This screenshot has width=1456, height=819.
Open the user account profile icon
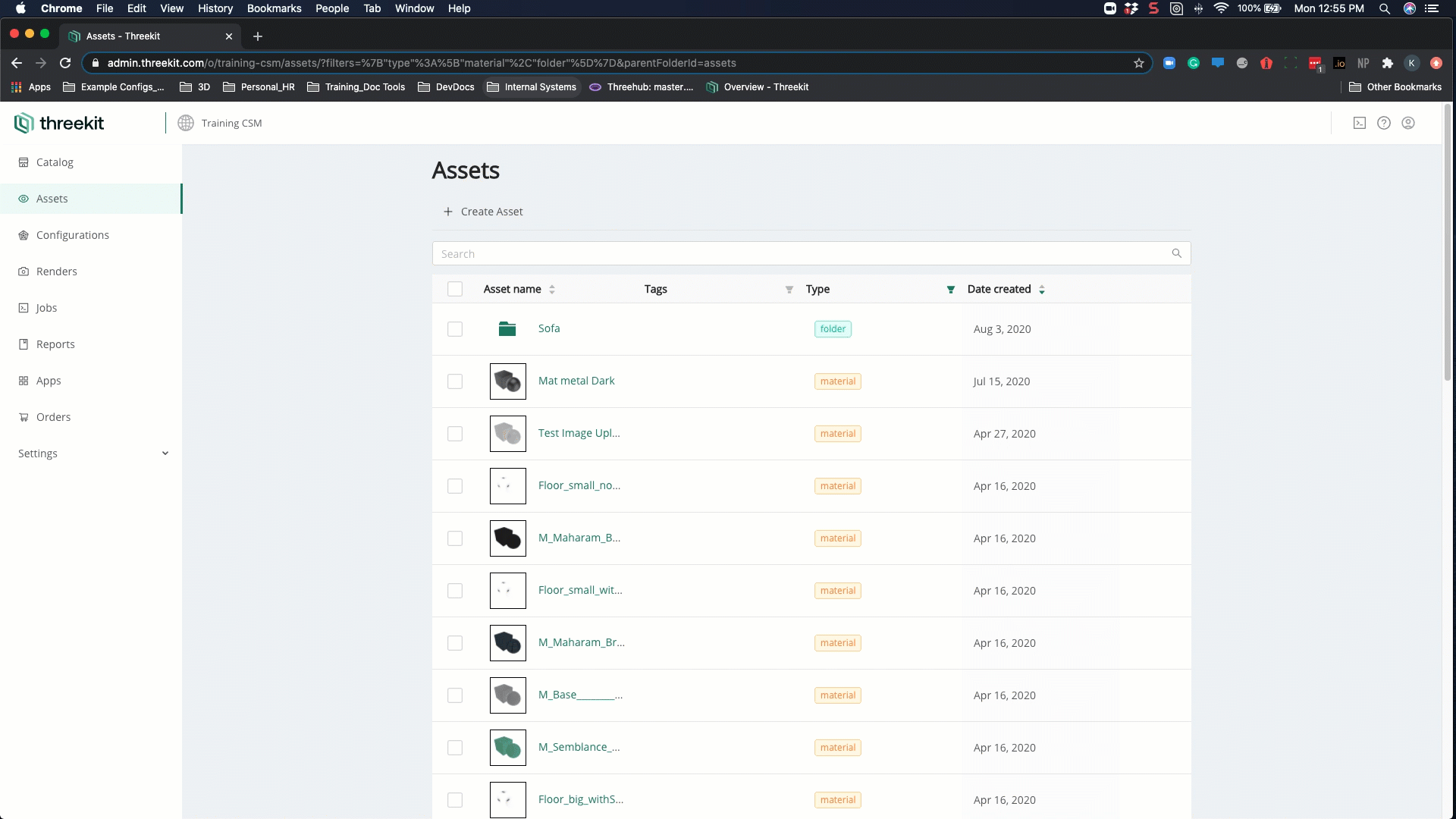point(1407,123)
